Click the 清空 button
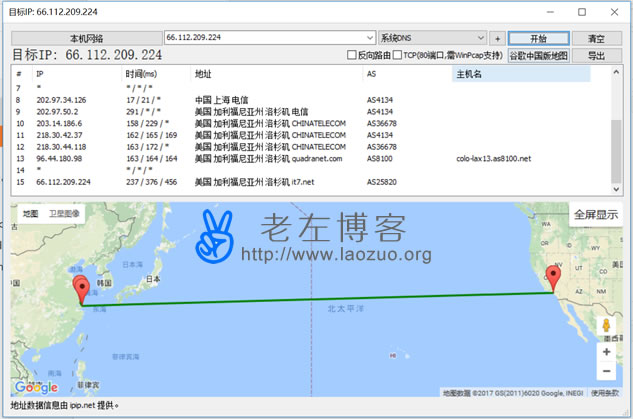Image resolution: width=633 pixels, height=419 pixels. pos(596,37)
